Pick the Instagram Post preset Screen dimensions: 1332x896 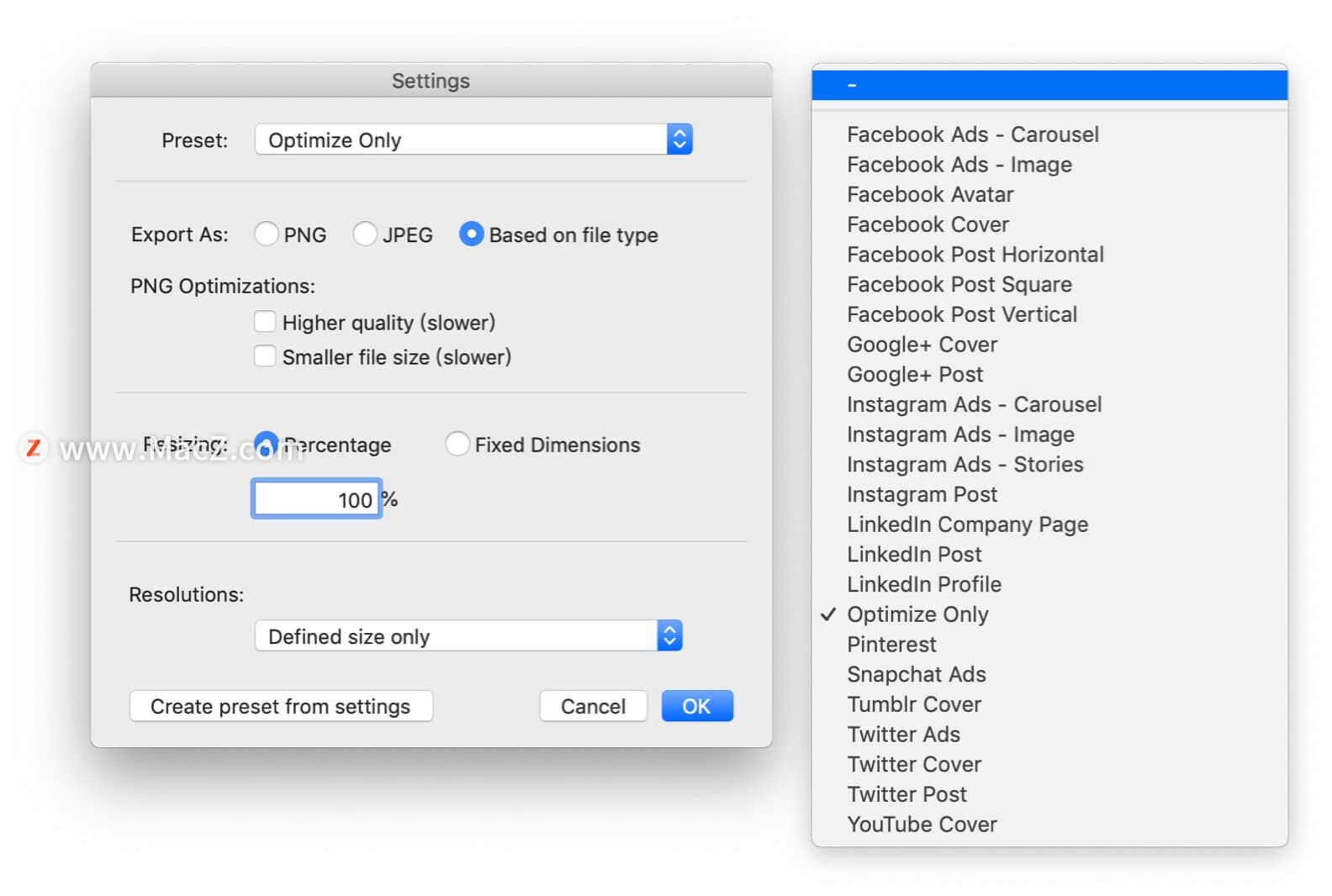(1049, 494)
